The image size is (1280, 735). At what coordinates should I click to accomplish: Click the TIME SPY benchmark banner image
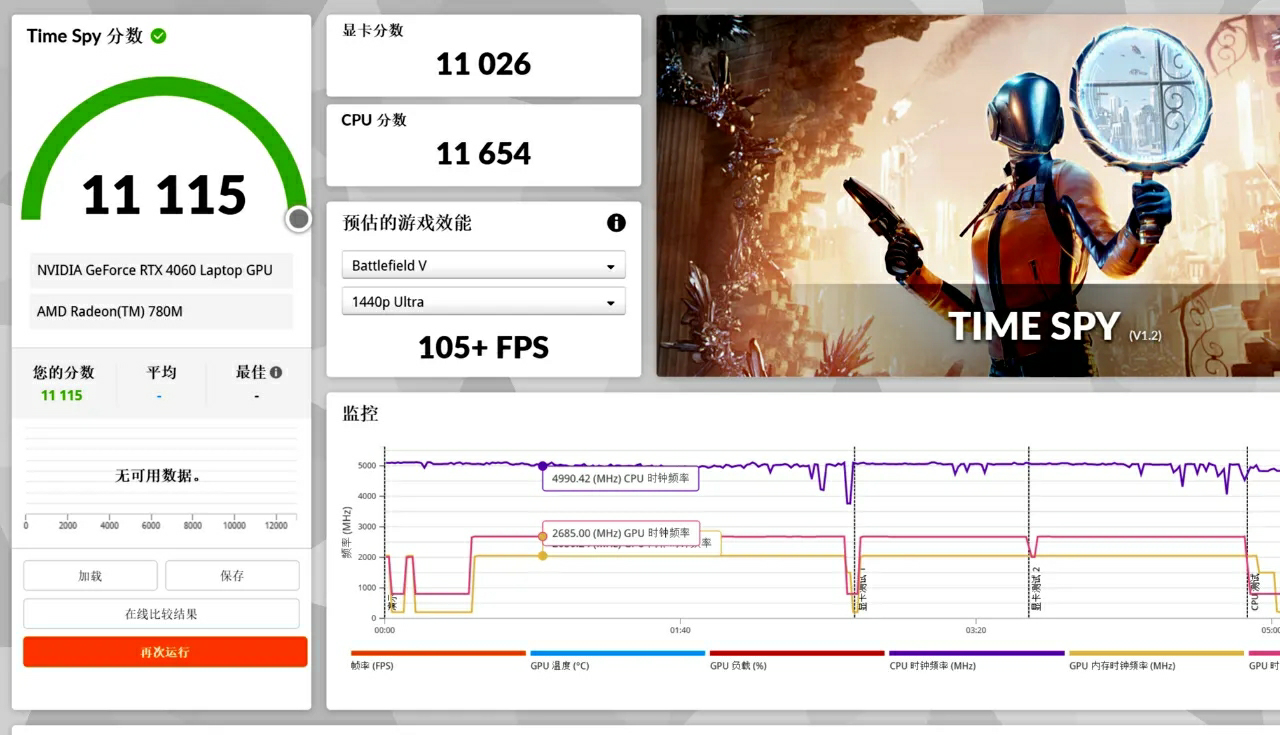(968, 195)
